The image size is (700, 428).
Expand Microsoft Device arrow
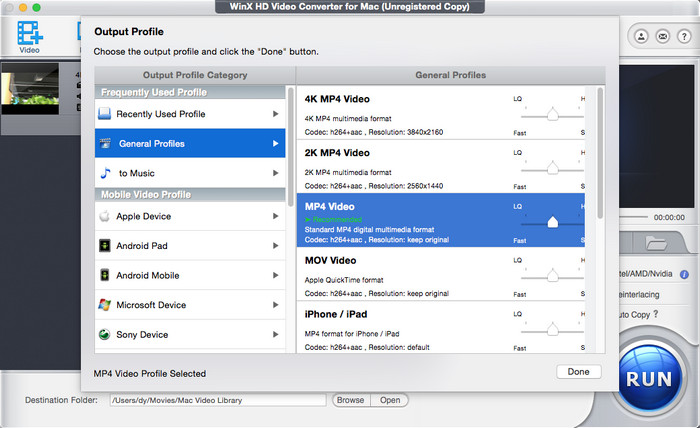tap(275, 305)
